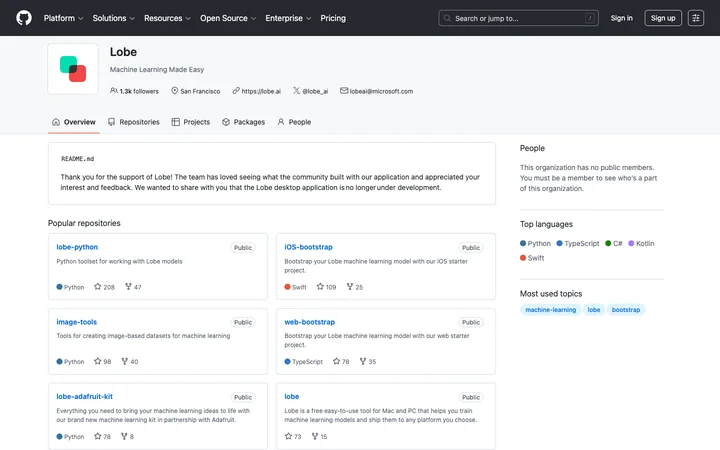Open the image-tools repository link
720x450 pixels.
pos(77,322)
